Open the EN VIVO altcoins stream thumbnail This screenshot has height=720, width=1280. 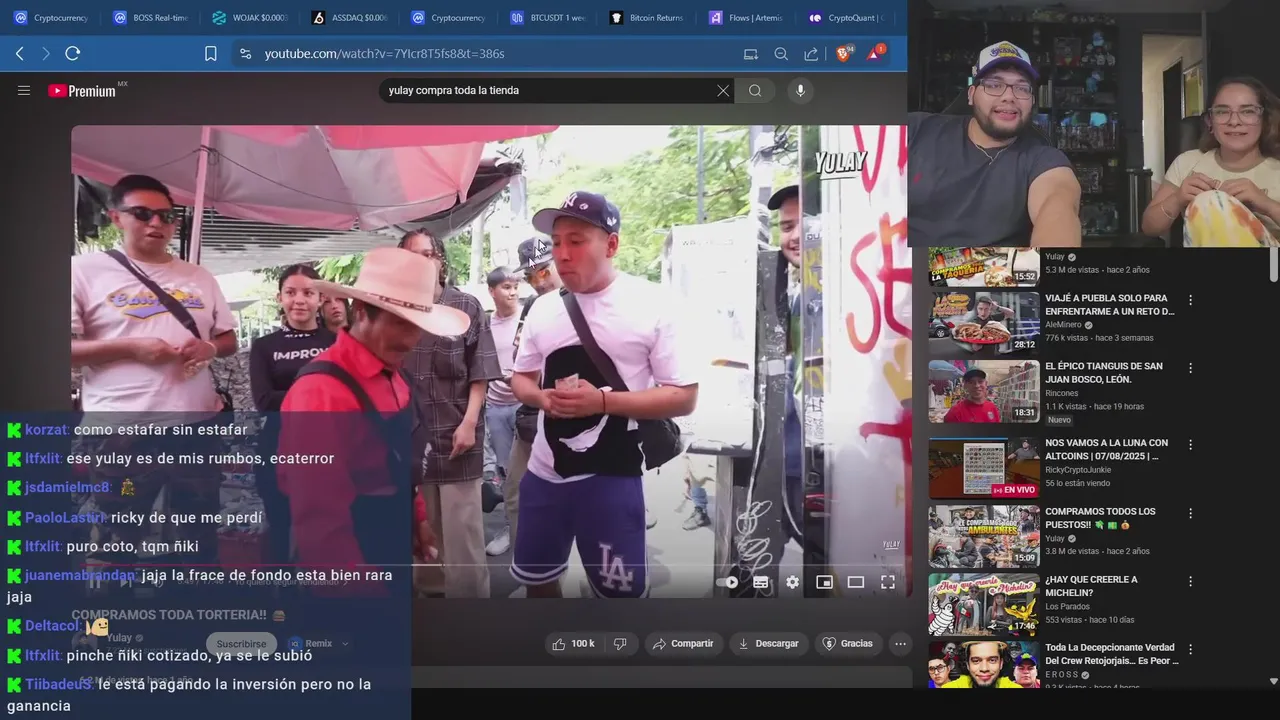(984, 467)
